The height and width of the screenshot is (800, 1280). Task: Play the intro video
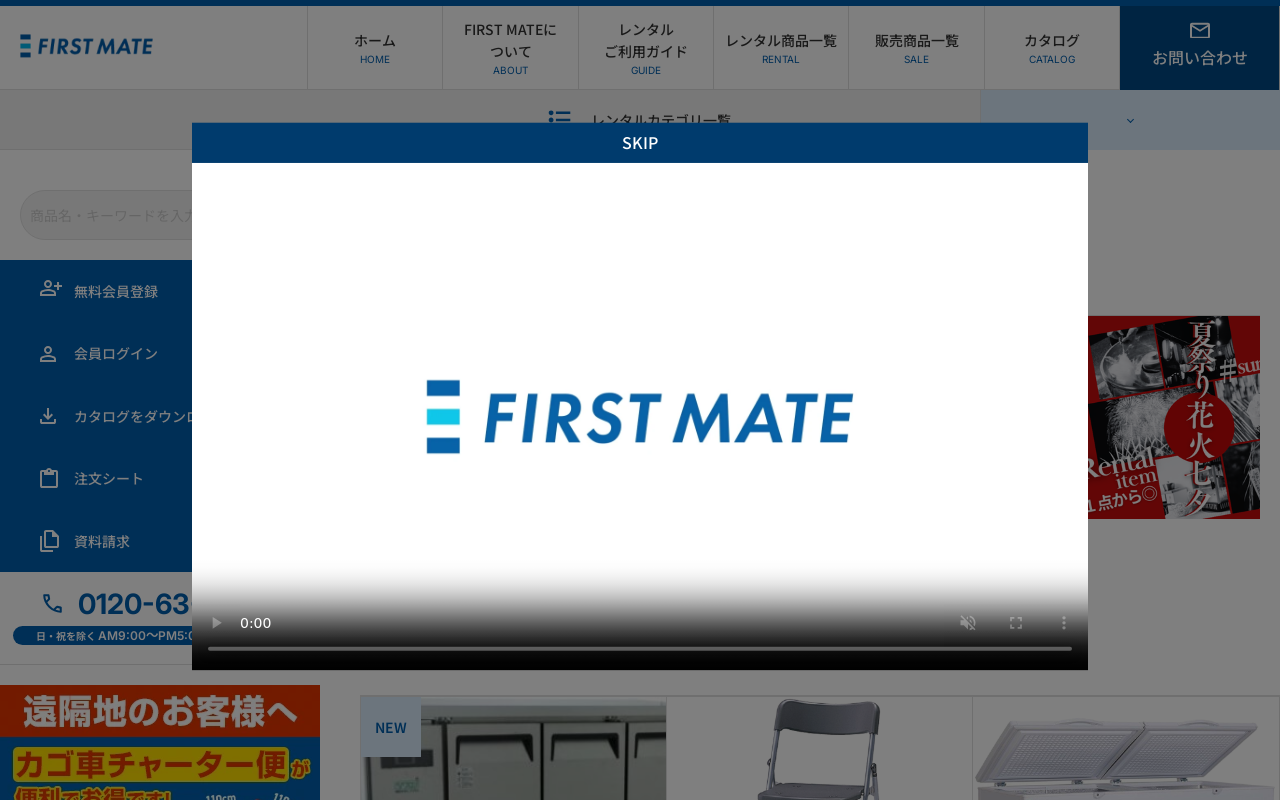(216, 623)
